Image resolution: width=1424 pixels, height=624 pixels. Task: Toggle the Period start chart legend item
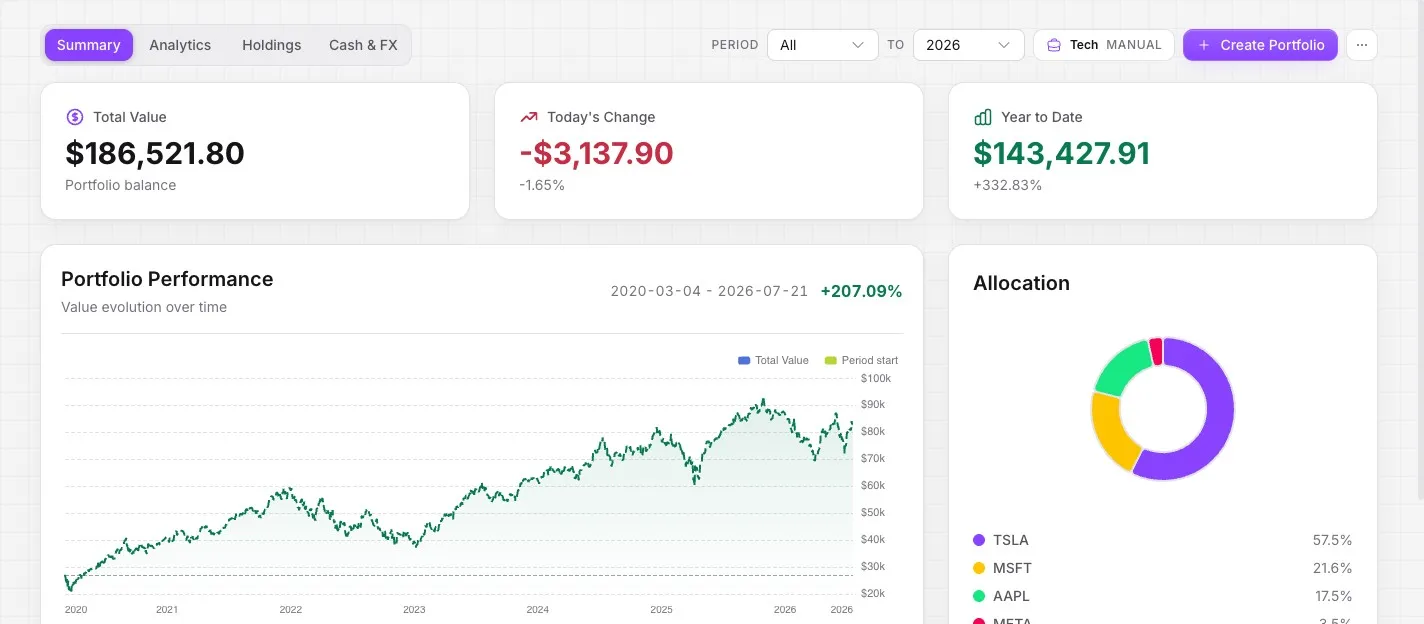tap(861, 360)
